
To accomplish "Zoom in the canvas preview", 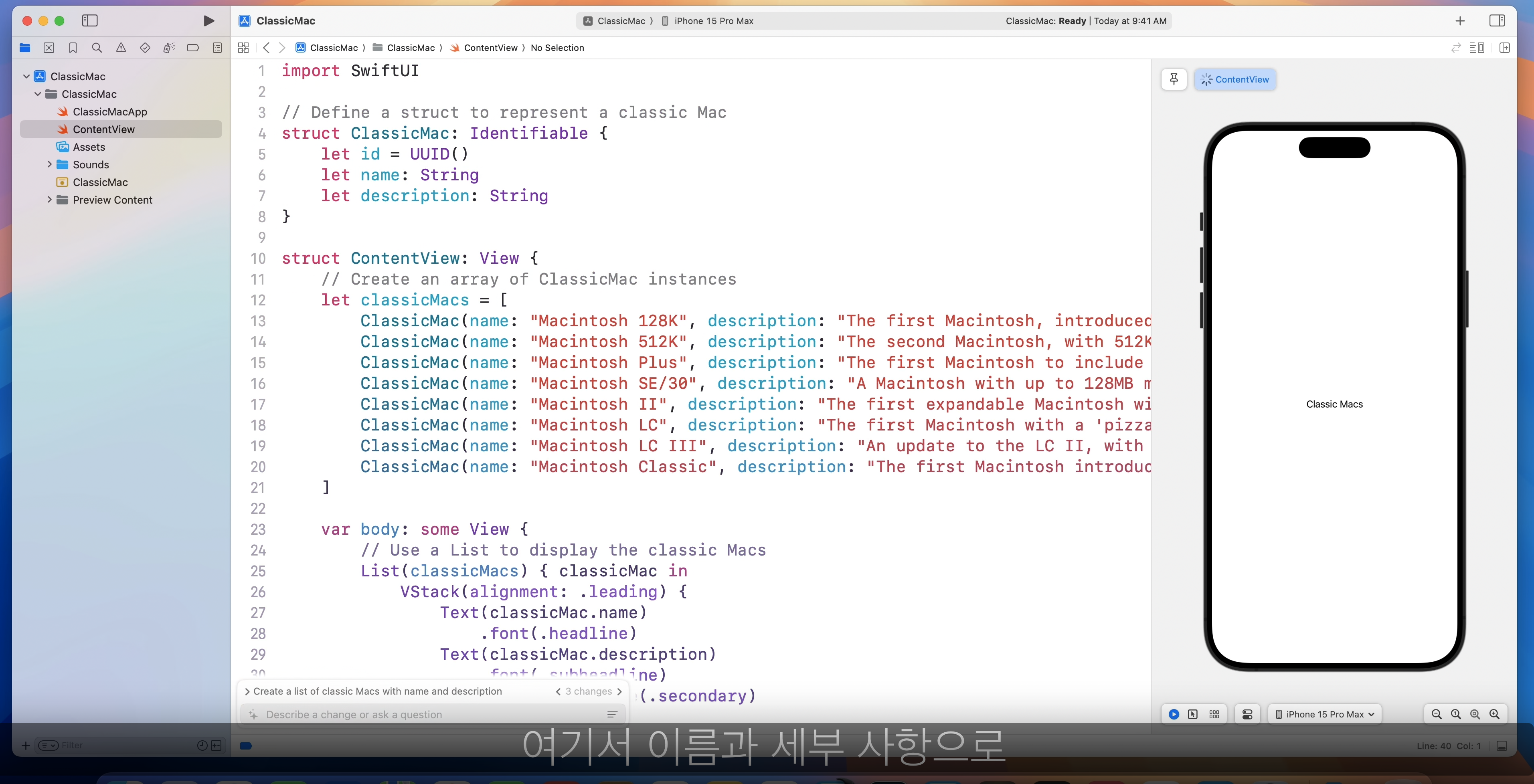I will (x=1494, y=714).
